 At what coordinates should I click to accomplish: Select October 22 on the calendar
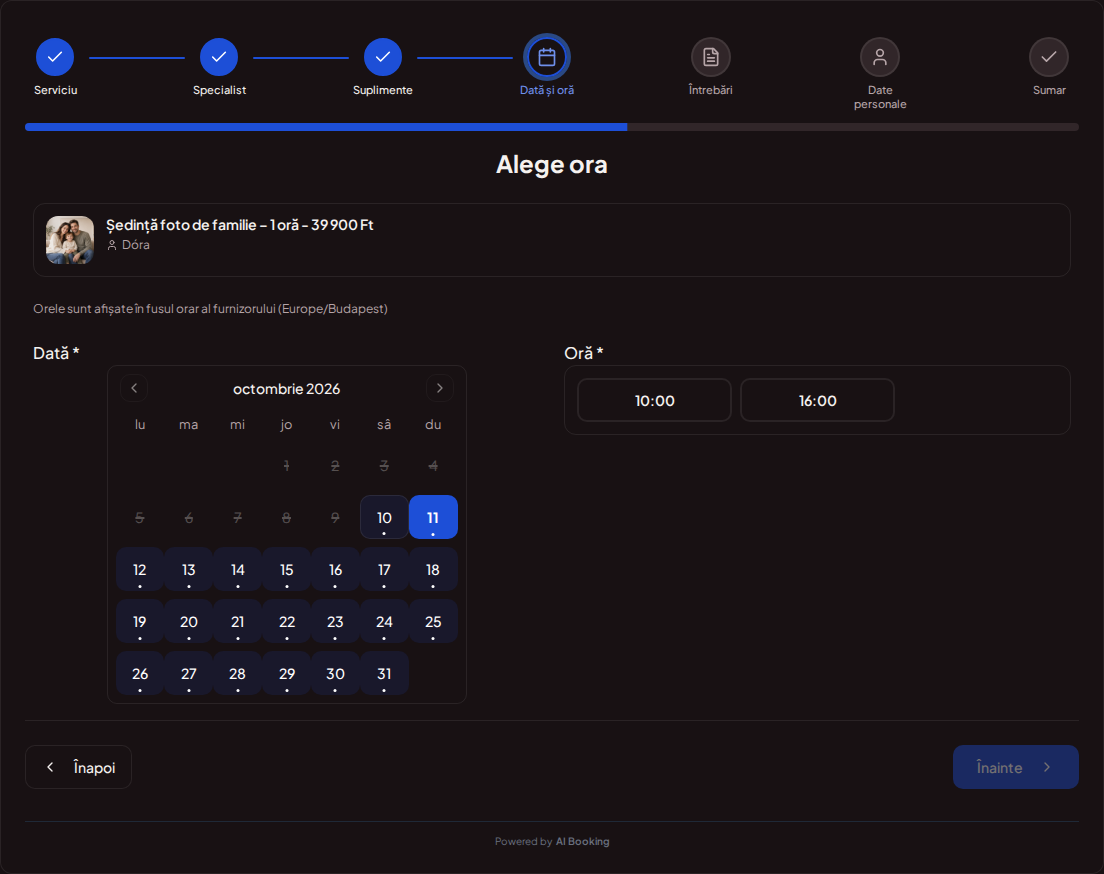pyautogui.click(x=287, y=622)
